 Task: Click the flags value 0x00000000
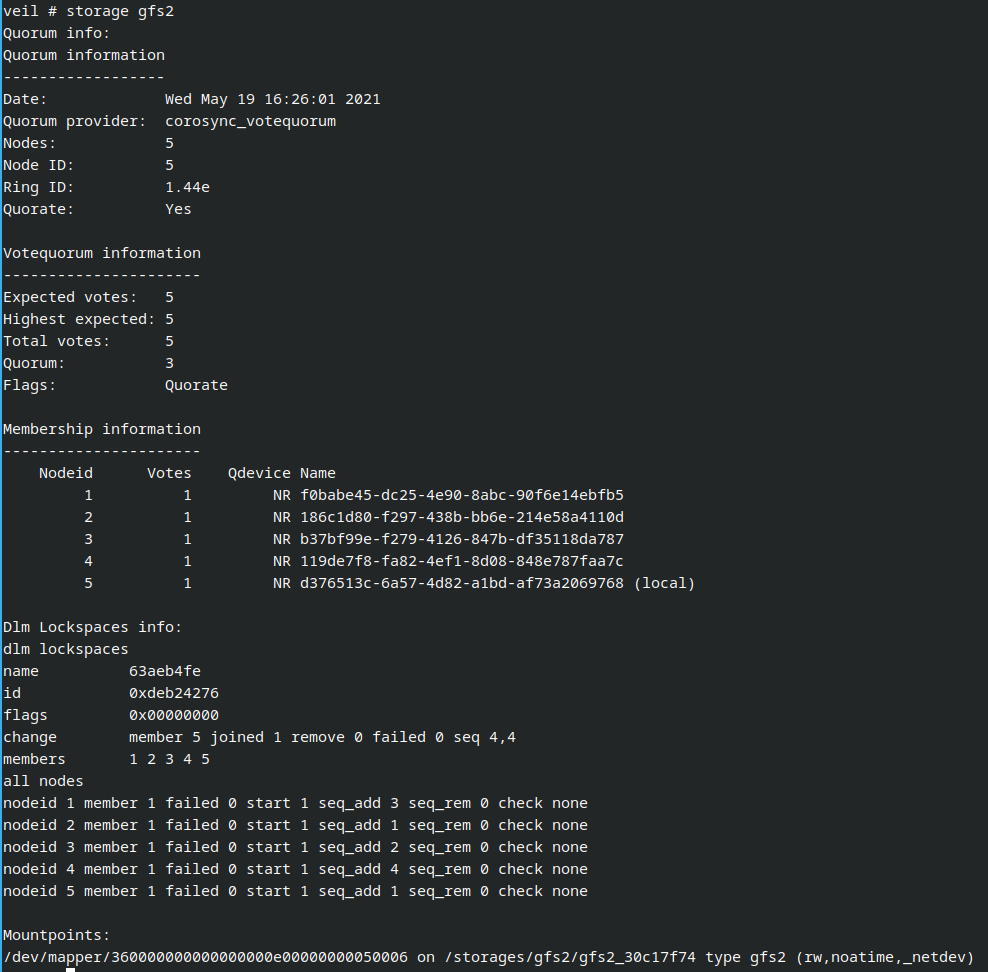174,715
